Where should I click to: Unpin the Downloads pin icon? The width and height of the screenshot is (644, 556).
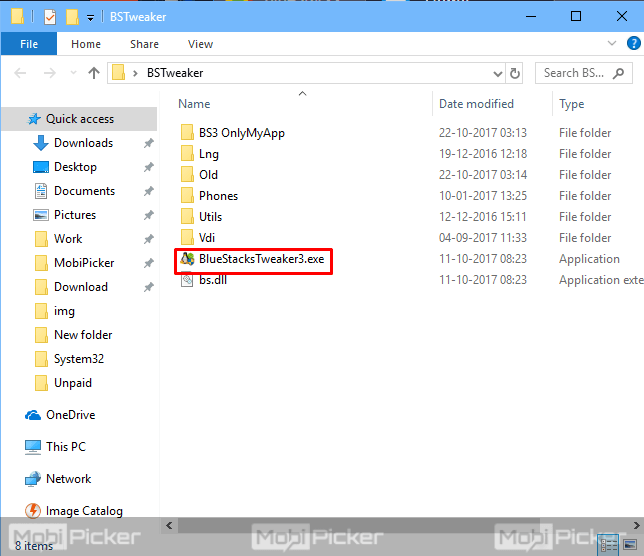[x=149, y=143]
